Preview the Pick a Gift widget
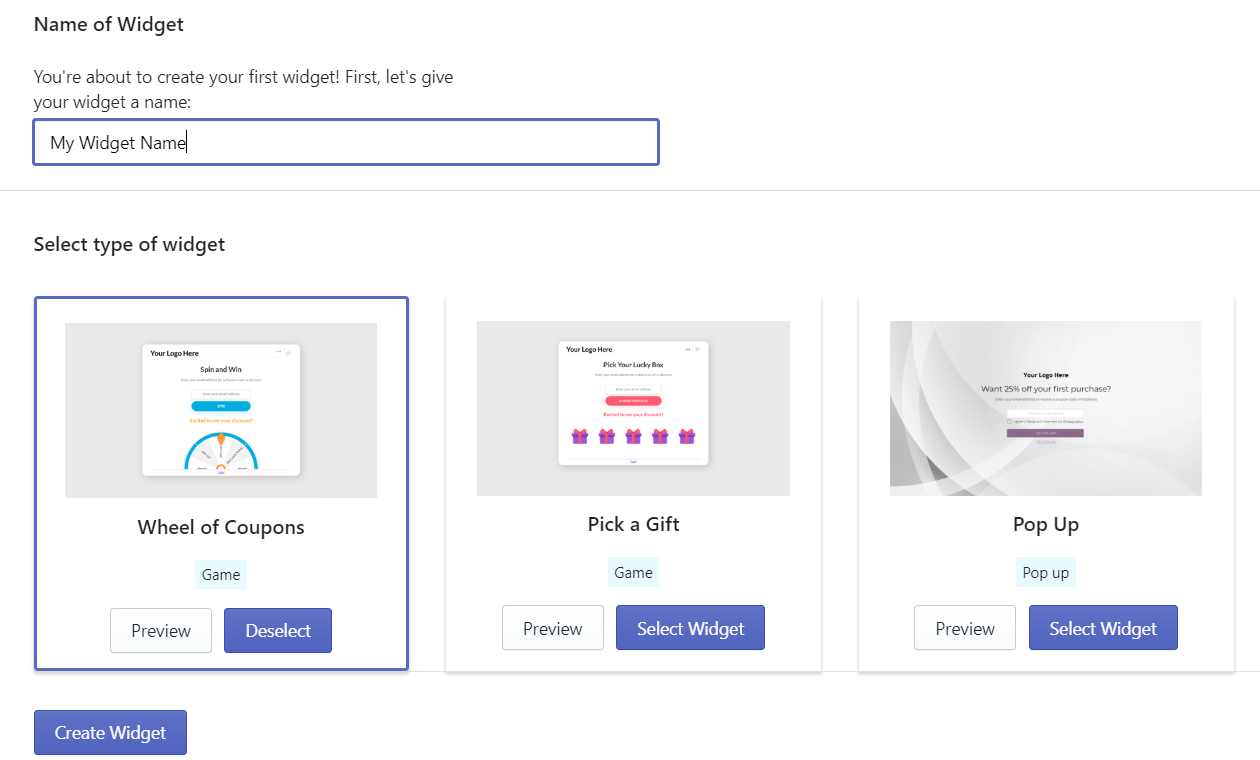 (x=553, y=628)
